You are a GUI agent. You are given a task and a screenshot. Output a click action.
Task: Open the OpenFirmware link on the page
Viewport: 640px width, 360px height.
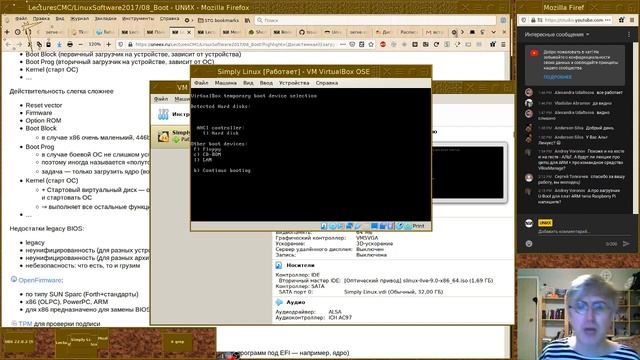click(x=40, y=280)
